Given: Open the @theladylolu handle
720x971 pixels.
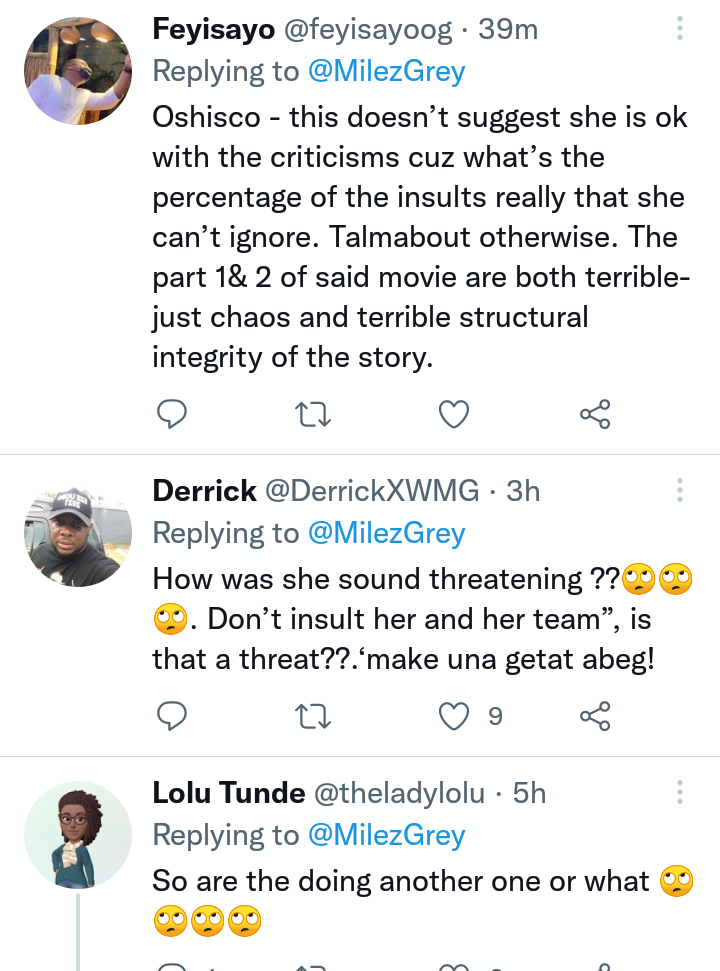Looking at the screenshot, I should (x=399, y=793).
